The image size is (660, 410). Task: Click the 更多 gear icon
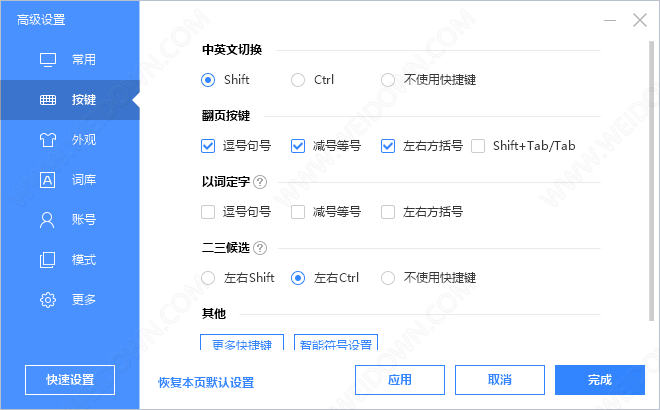pos(47,299)
